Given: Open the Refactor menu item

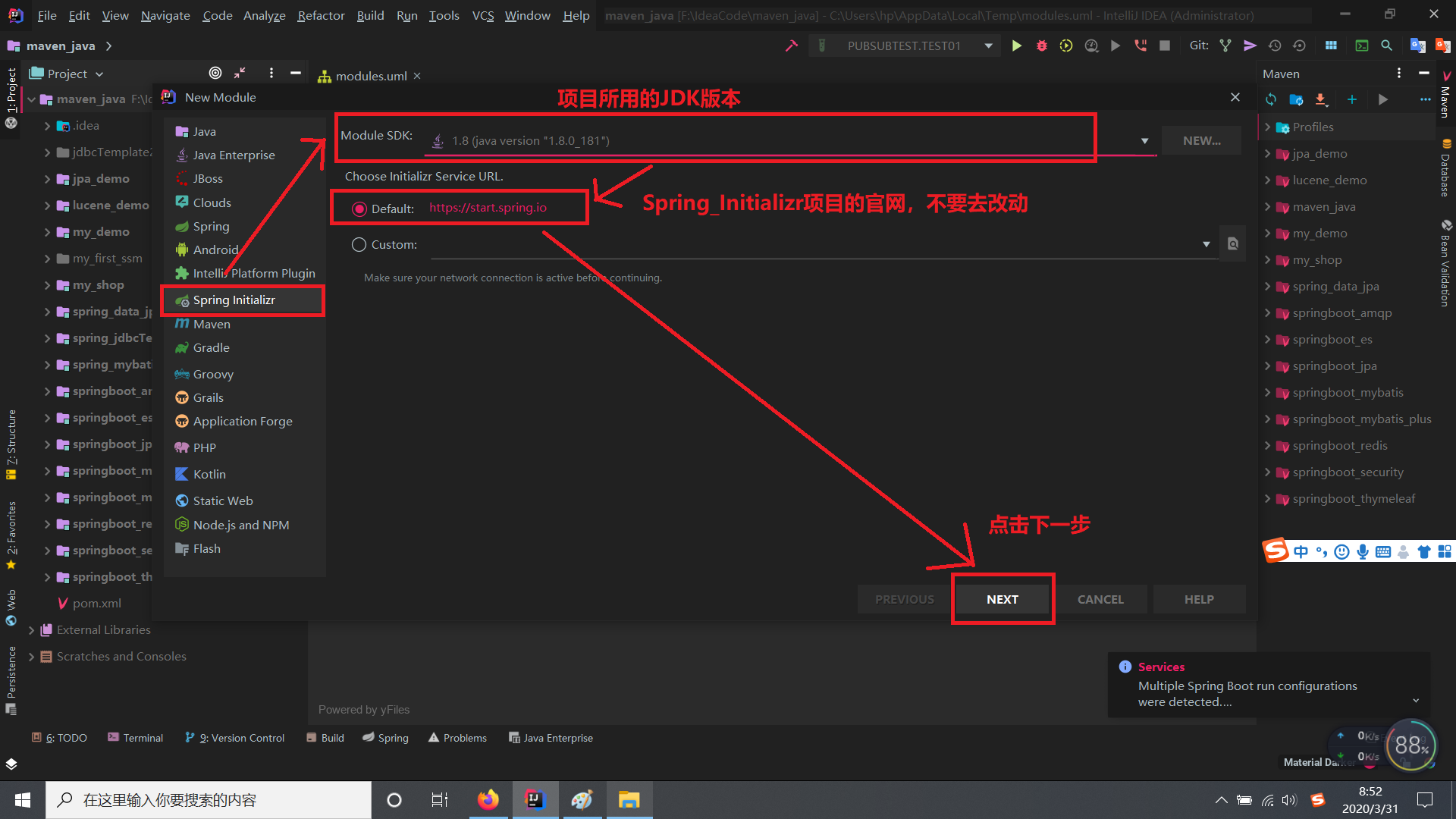Looking at the screenshot, I should pyautogui.click(x=319, y=15).
